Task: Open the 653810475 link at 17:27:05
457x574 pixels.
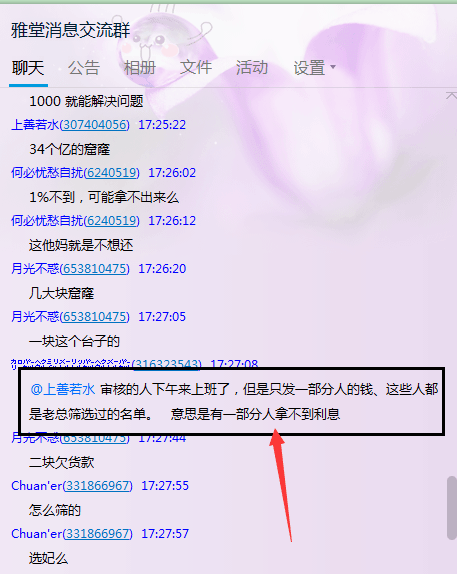Action: point(95,317)
